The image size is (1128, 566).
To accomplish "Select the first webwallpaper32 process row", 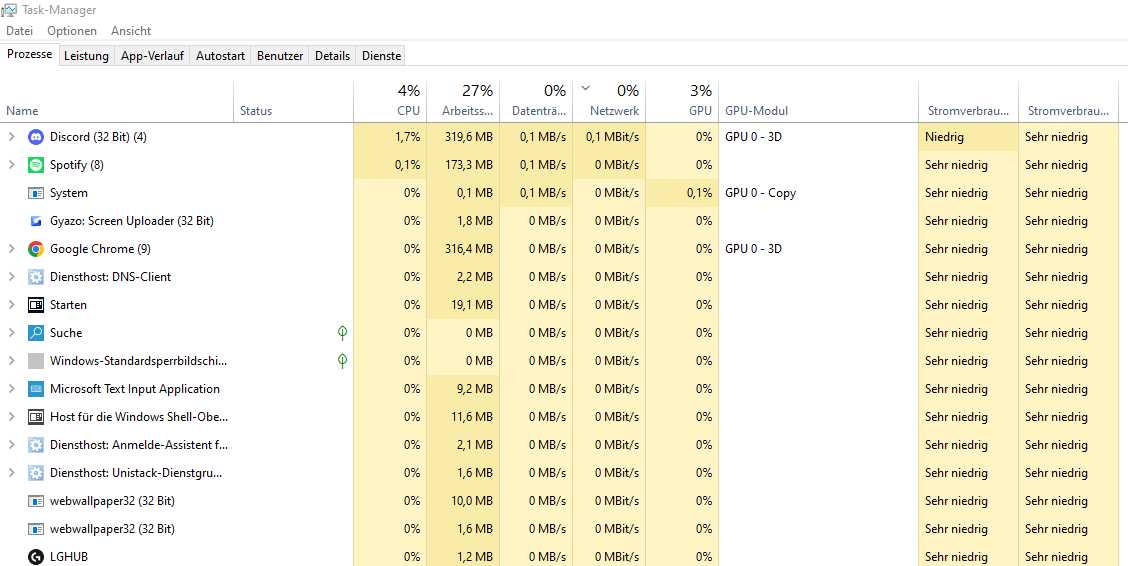I will (564, 501).
